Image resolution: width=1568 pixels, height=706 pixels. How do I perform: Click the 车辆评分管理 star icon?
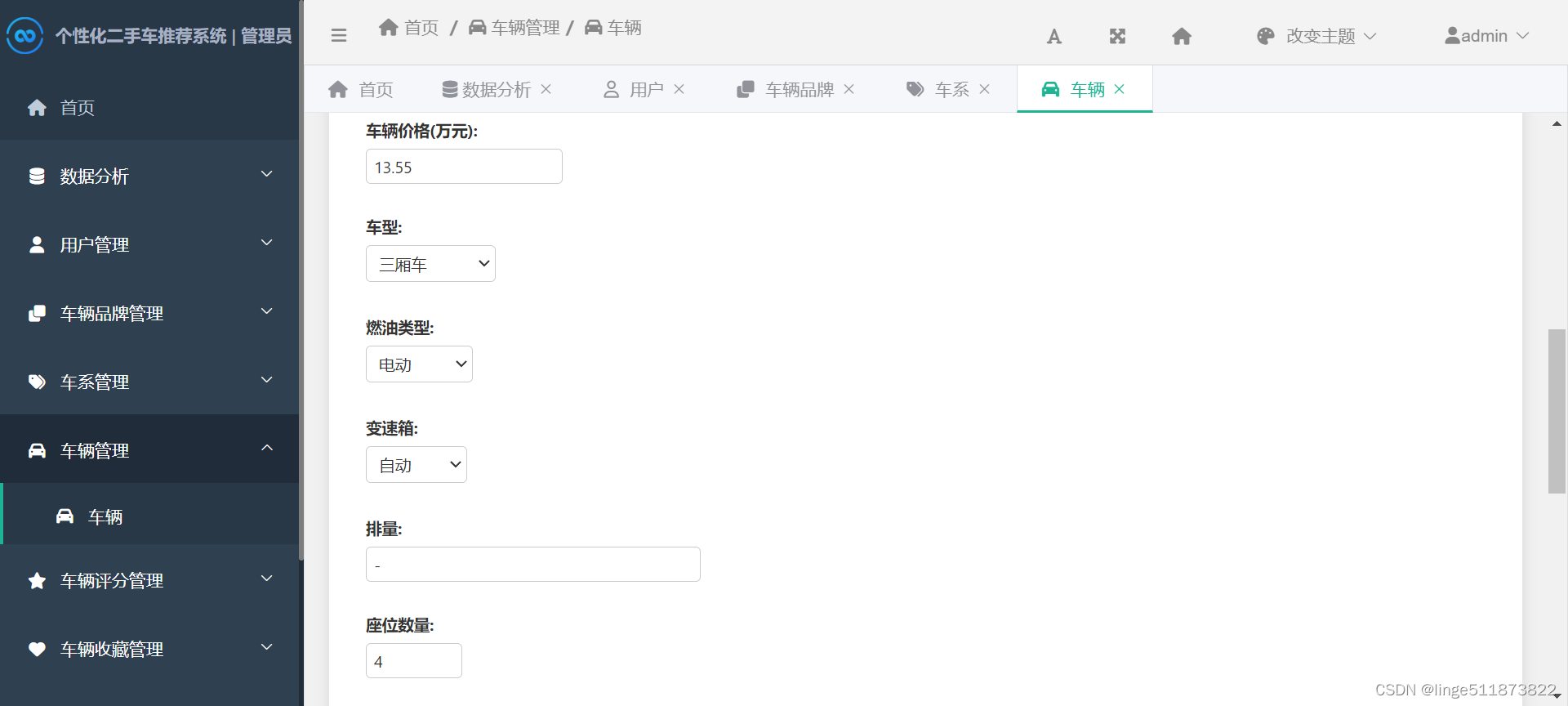pyautogui.click(x=37, y=580)
